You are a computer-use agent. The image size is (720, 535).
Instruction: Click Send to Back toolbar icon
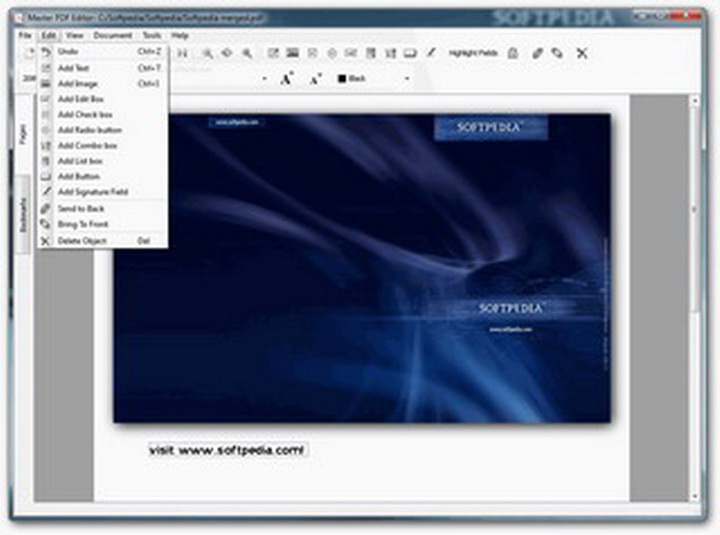[x=537, y=53]
